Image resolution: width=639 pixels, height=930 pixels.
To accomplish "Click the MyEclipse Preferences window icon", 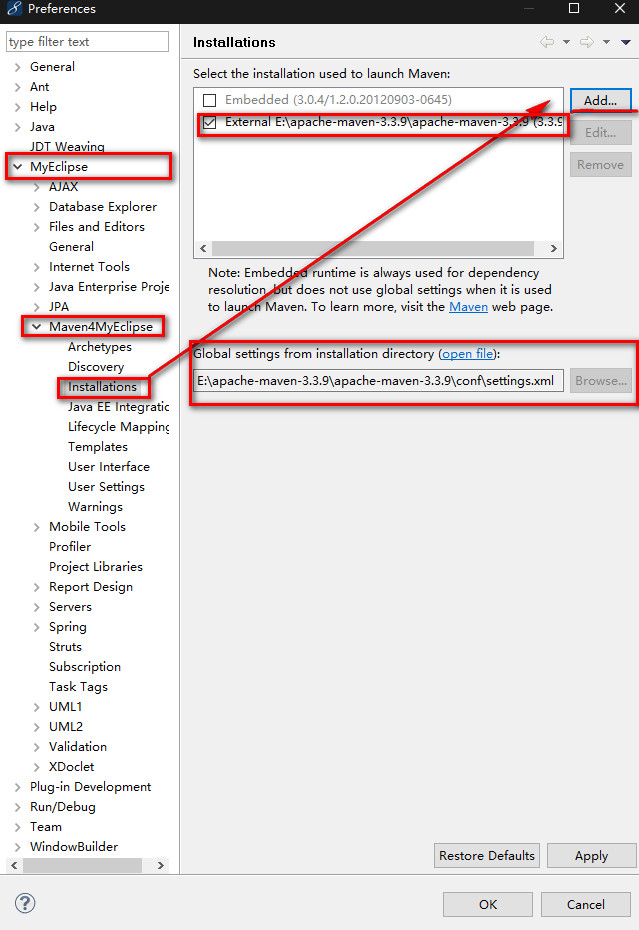I will coord(14,8).
